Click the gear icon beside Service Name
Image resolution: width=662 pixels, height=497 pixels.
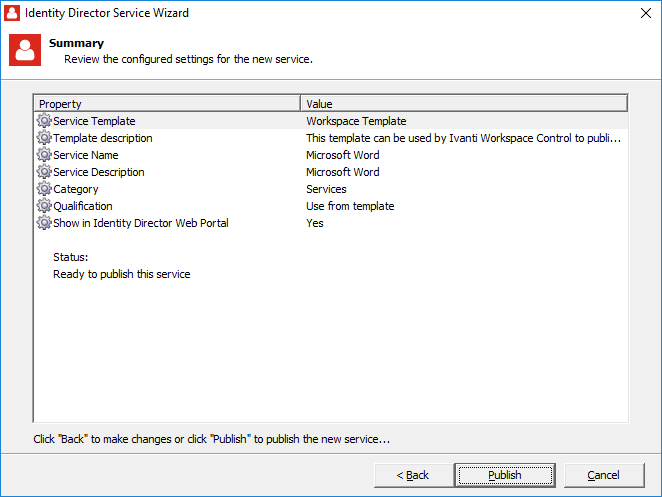point(44,155)
